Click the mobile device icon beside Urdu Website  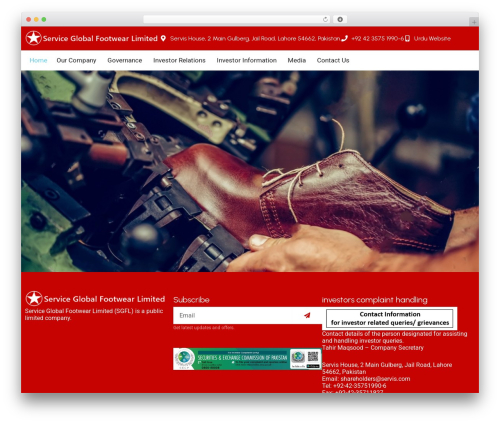pos(407,39)
